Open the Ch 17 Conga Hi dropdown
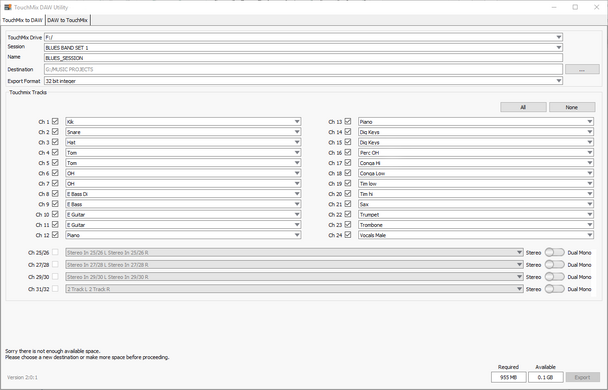 [476, 163]
